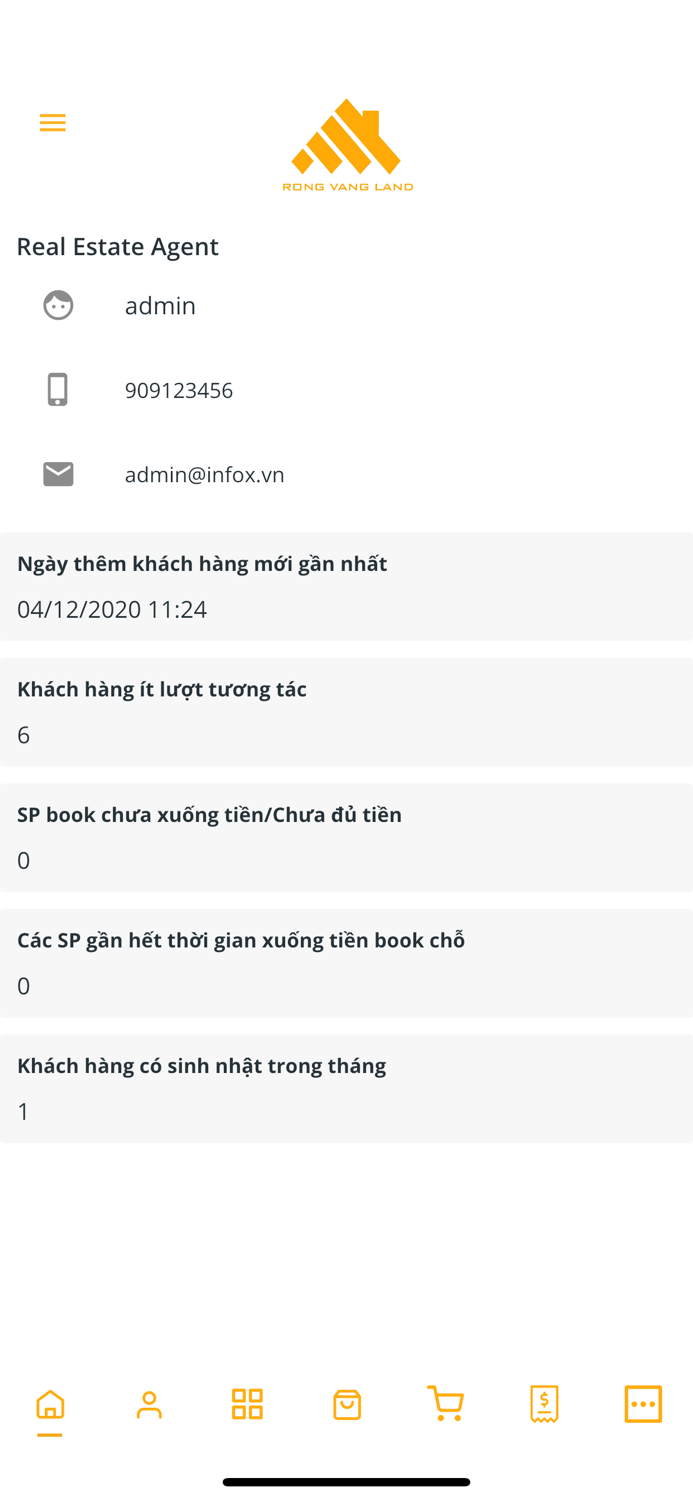Viewport: 693px width, 1500px height.
Task: Open the more options tab
Action: click(643, 1404)
